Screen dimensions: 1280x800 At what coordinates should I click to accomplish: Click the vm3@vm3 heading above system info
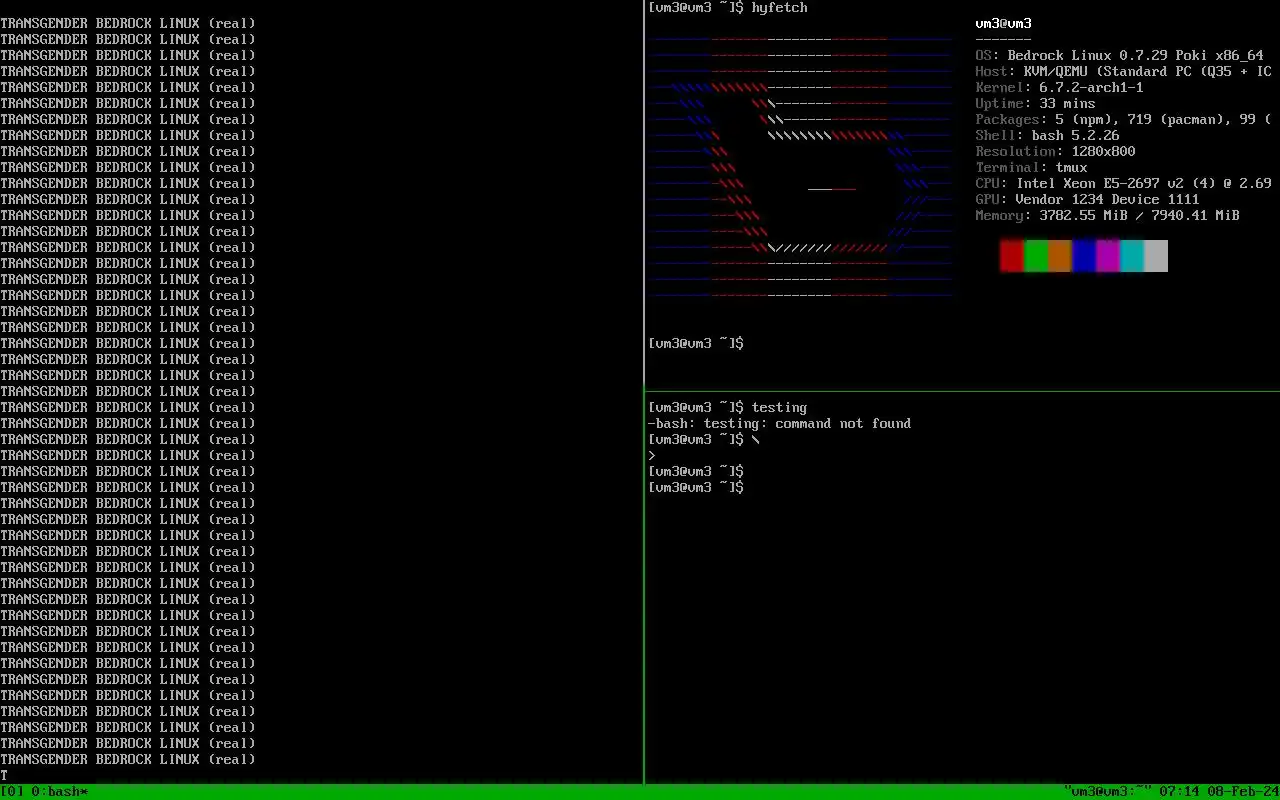pyautogui.click(x=1004, y=24)
